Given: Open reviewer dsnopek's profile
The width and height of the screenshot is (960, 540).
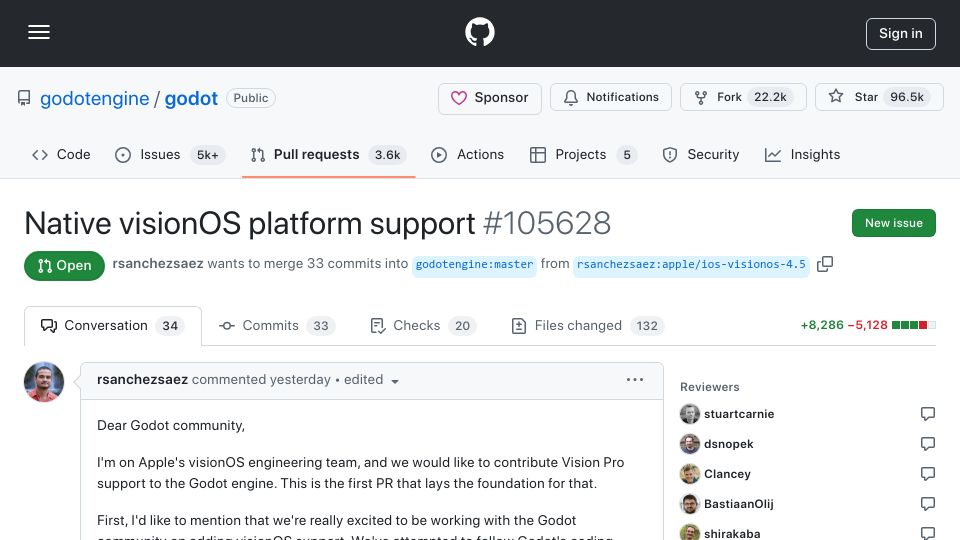Looking at the screenshot, I should pyautogui.click(x=729, y=444).
